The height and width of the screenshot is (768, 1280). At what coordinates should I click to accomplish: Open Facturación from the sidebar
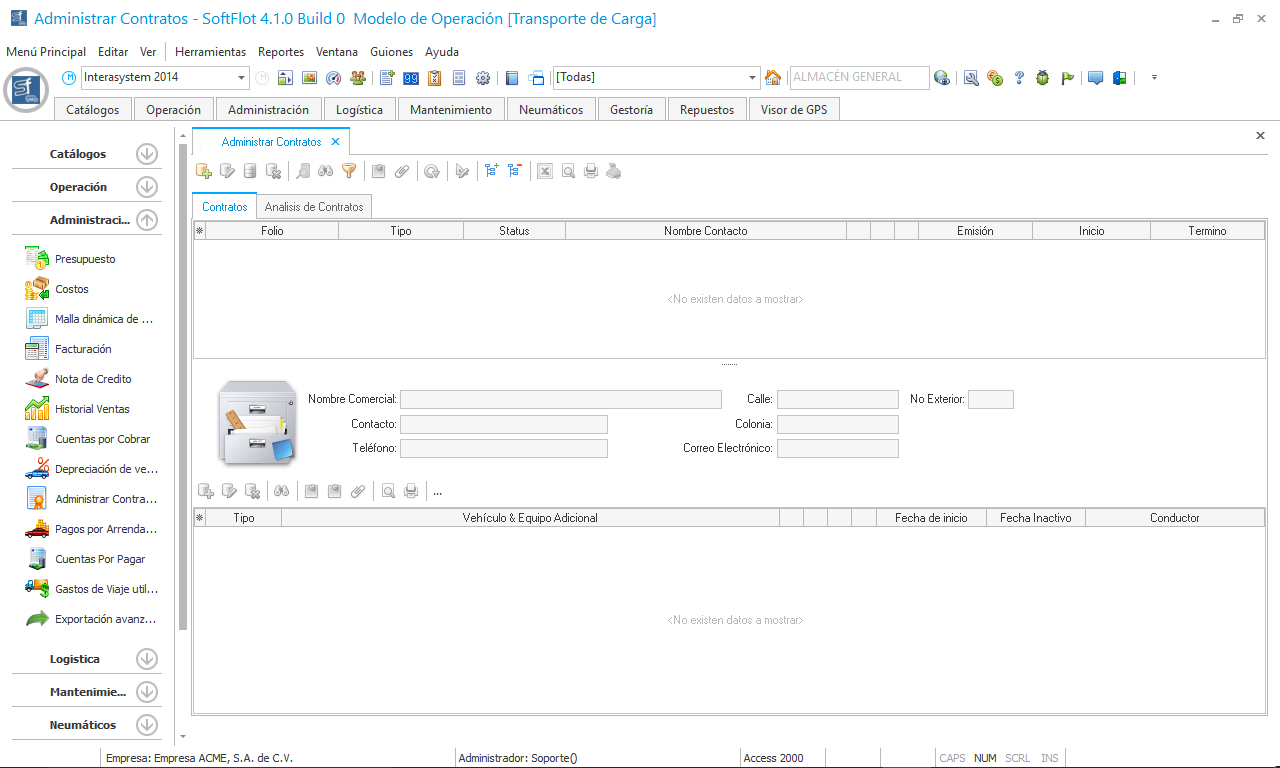[x=83, y=349]
